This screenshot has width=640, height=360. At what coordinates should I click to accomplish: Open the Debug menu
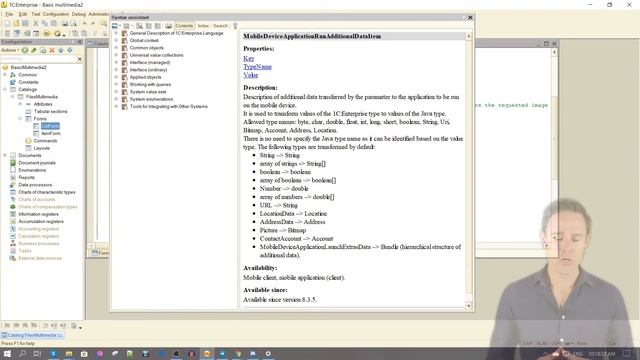[79, 14]
